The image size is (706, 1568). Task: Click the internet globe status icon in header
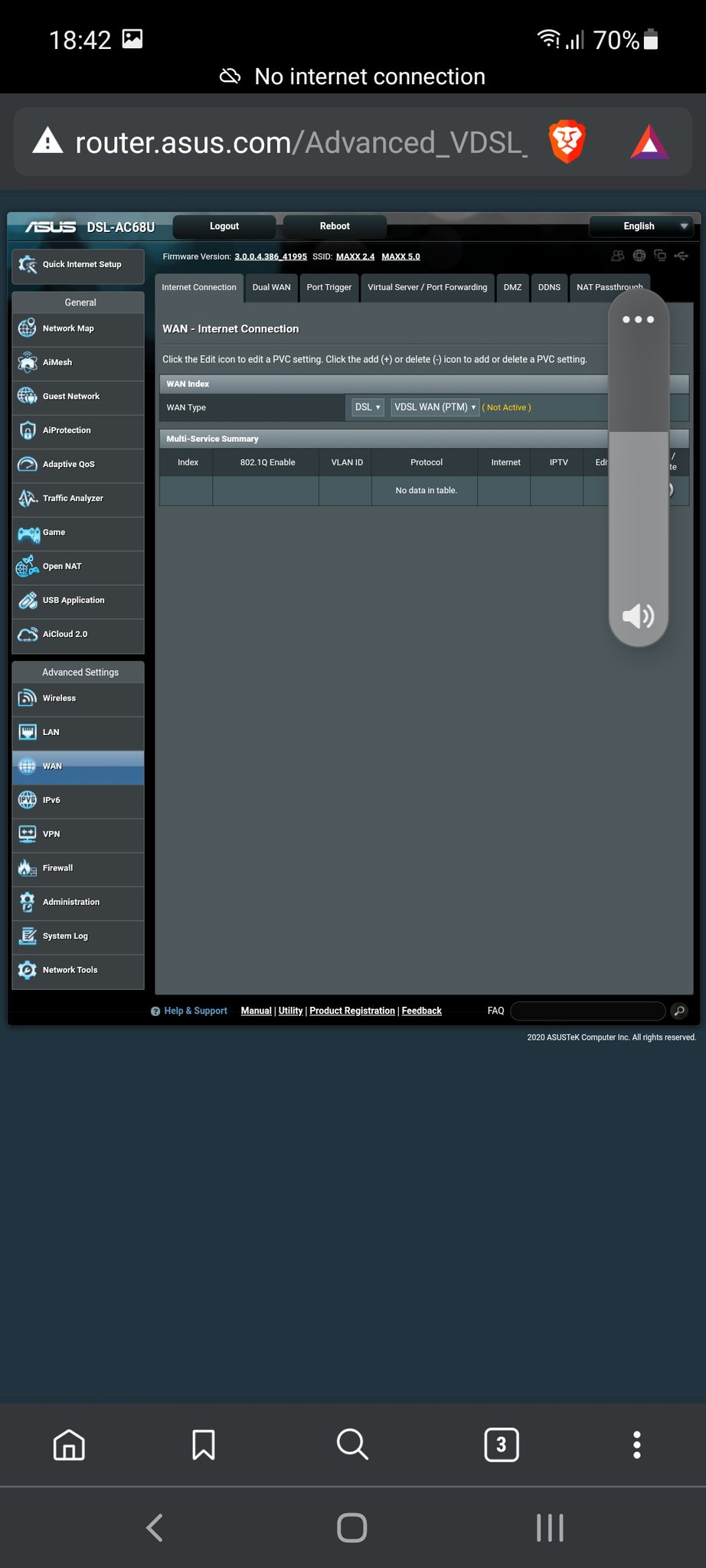[639, 256]
